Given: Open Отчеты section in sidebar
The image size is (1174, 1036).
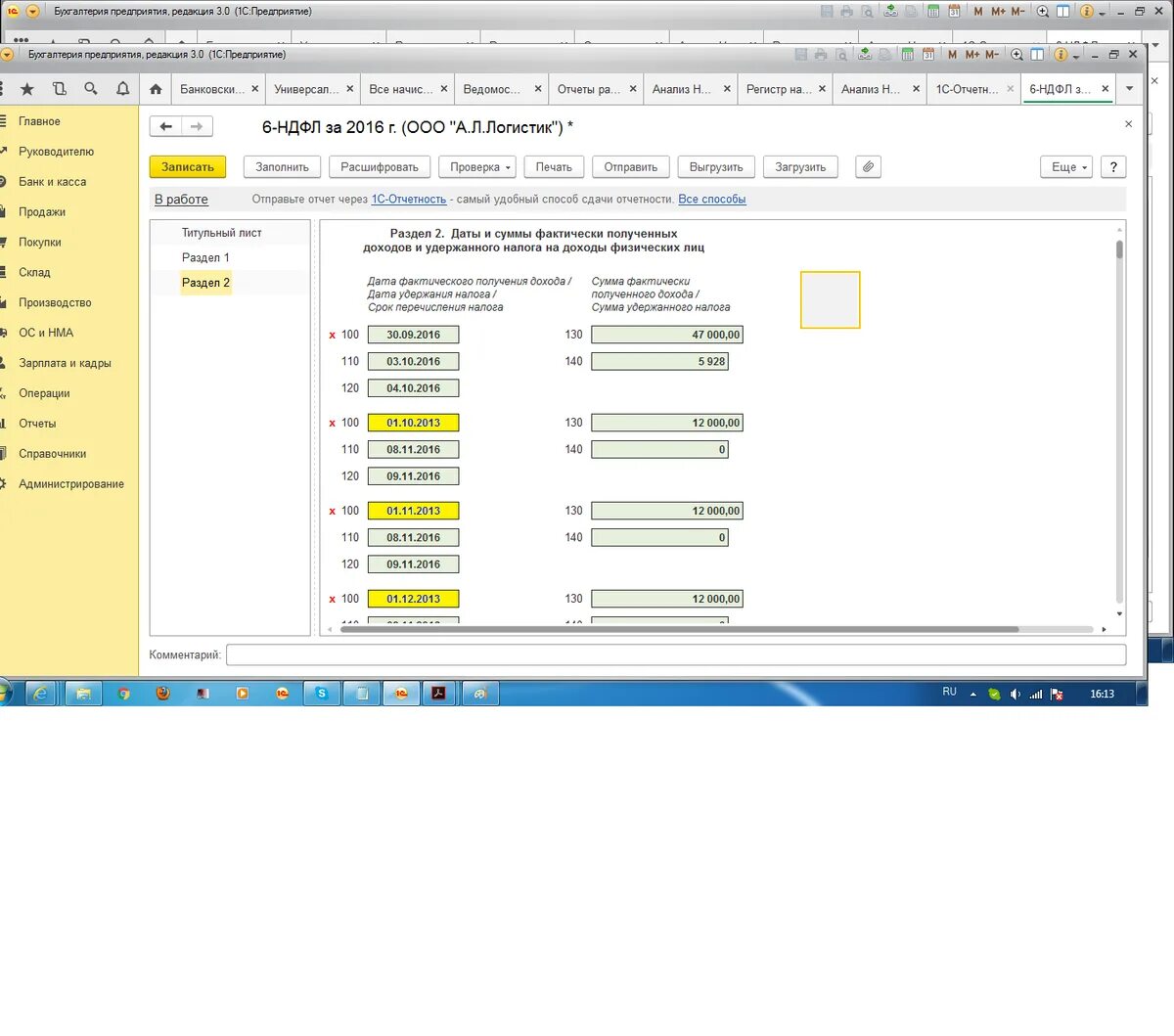Looking at the screenshot, I should pos(37,424).
